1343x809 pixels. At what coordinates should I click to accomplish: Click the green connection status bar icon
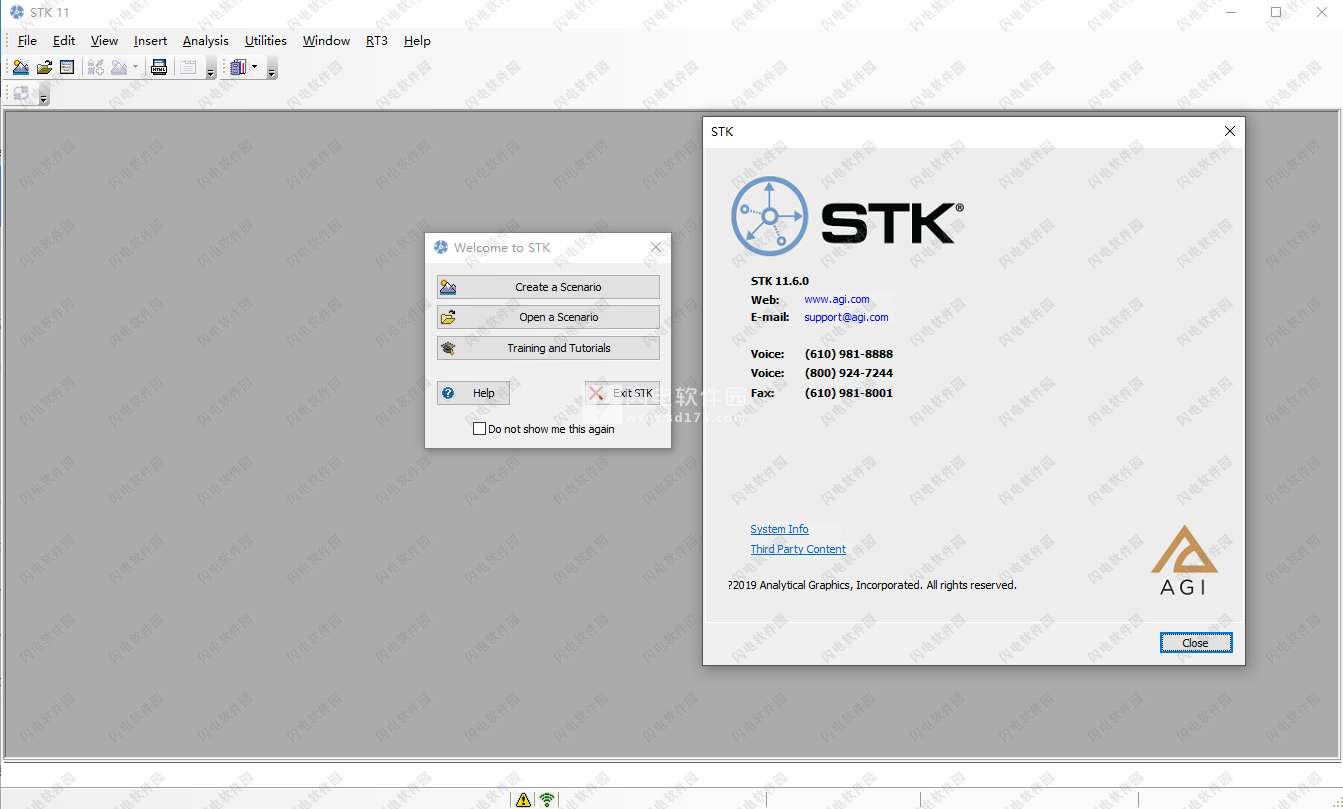click(547, 800)
